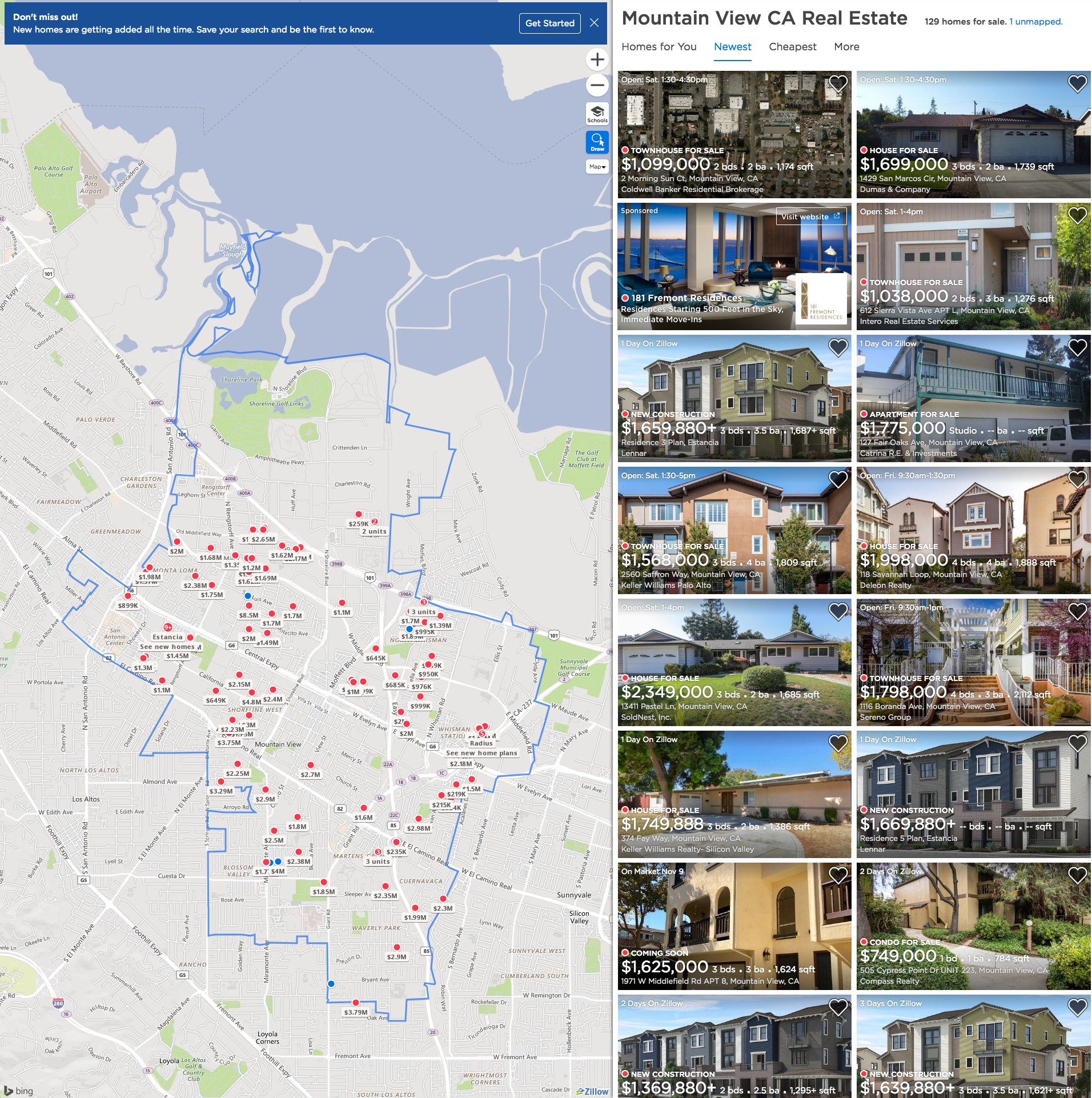The height and width of the screenshot is (1098, 1092).
Task: Zoom out on the map
Action: point(597,85)
